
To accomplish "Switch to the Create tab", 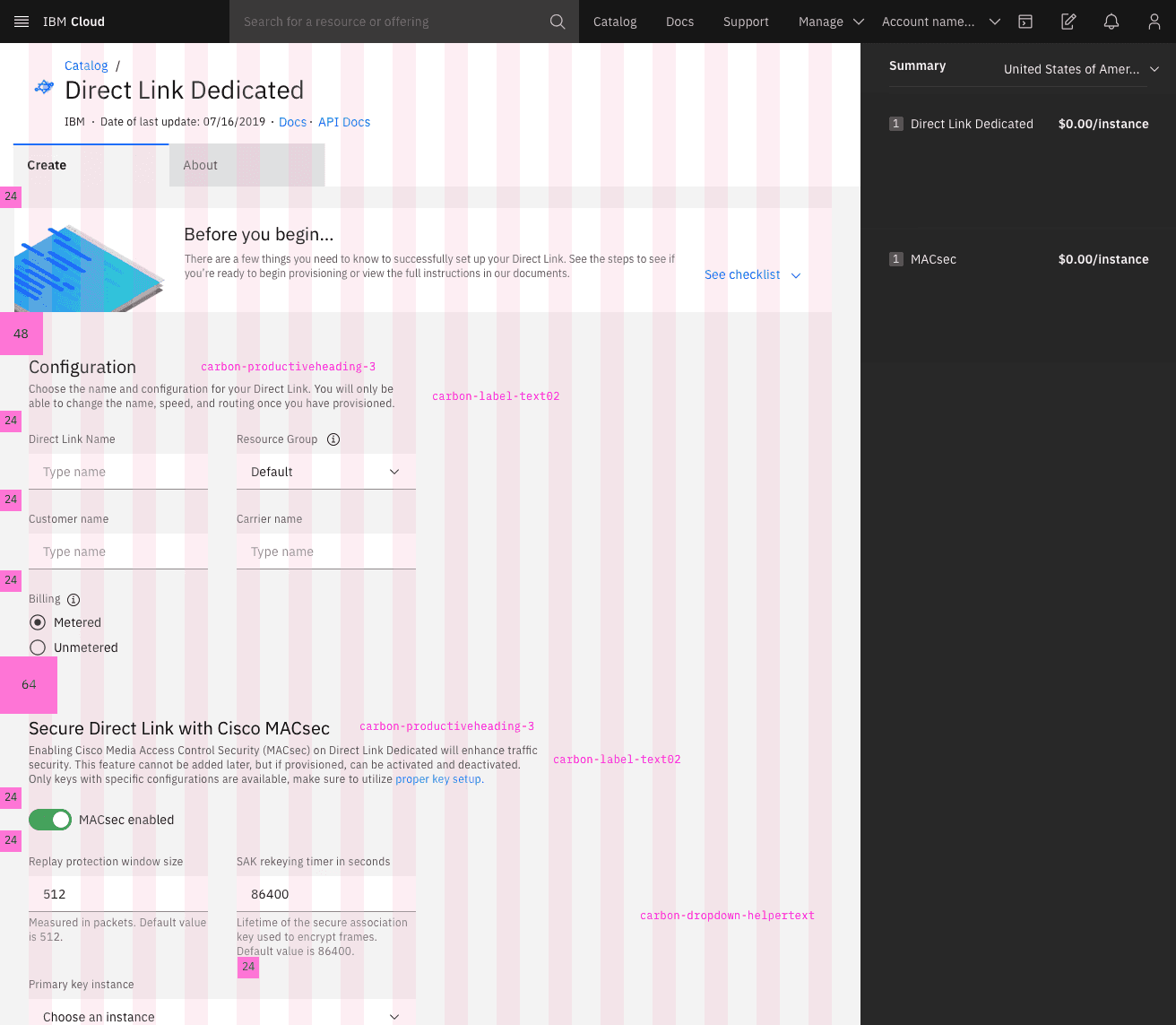I will [91, 165].
